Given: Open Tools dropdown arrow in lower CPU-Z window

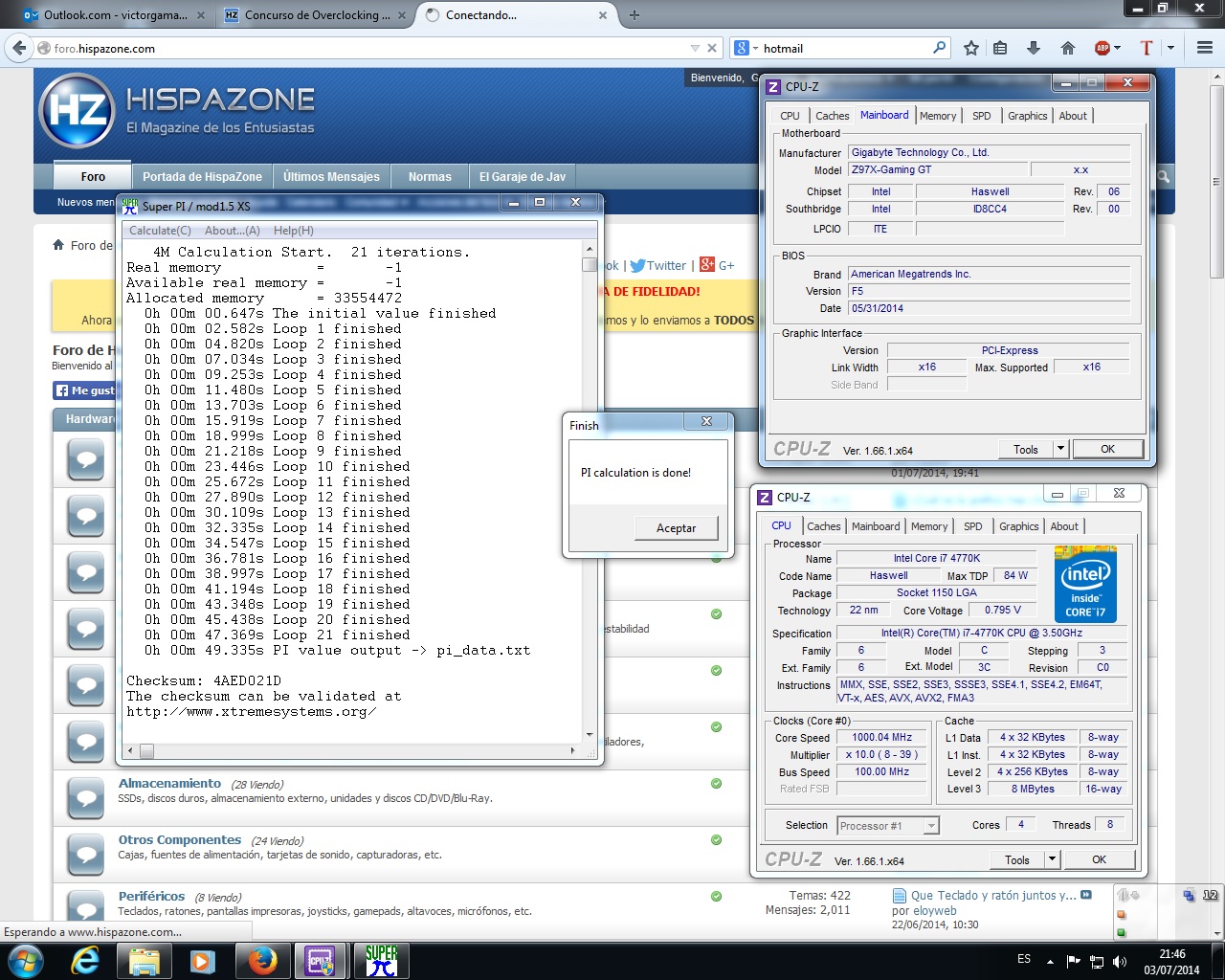Looking at the screenshot, I should [x=1051, y=859].
